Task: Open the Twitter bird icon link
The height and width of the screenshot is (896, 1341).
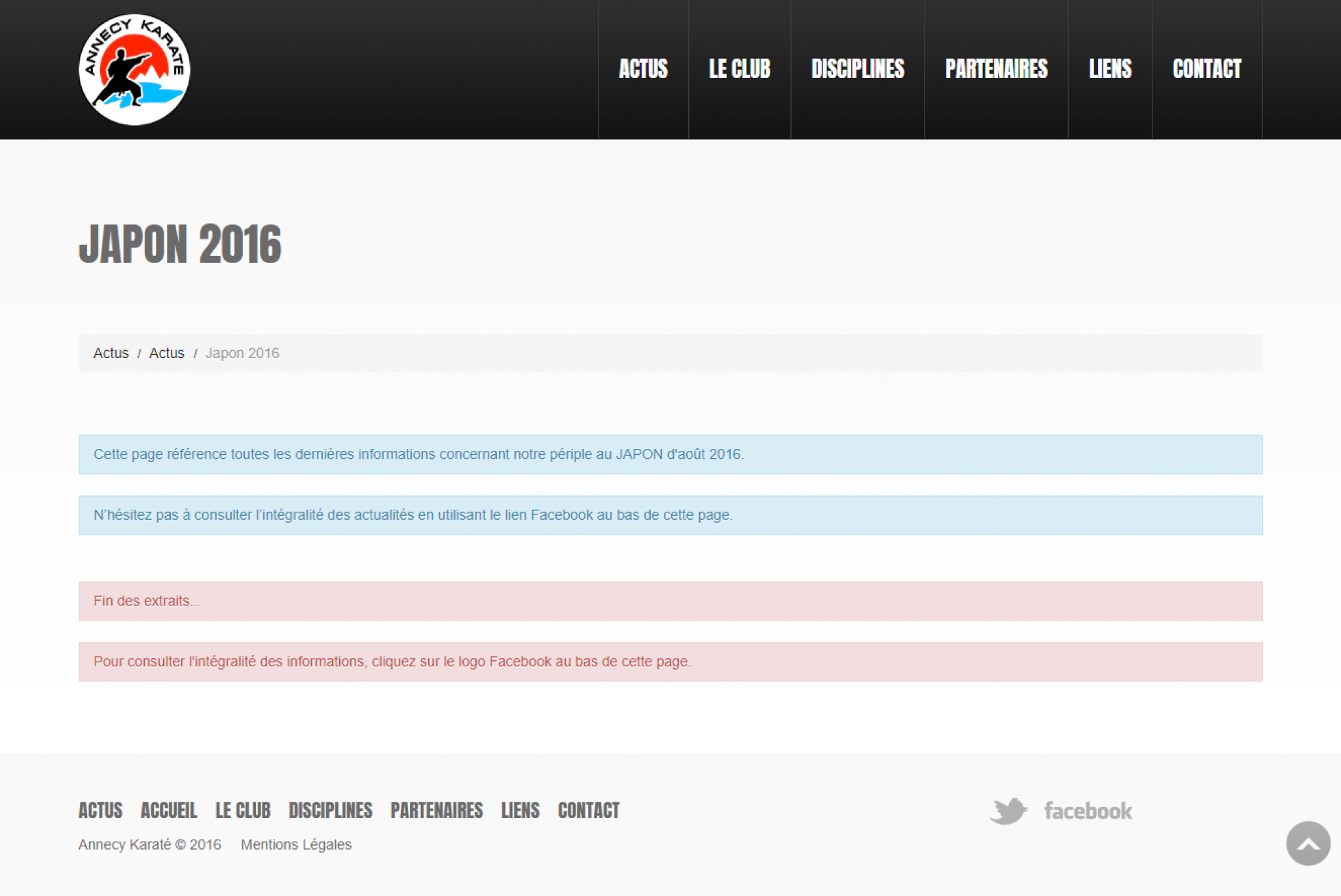Action: (x=1008, y=811)
